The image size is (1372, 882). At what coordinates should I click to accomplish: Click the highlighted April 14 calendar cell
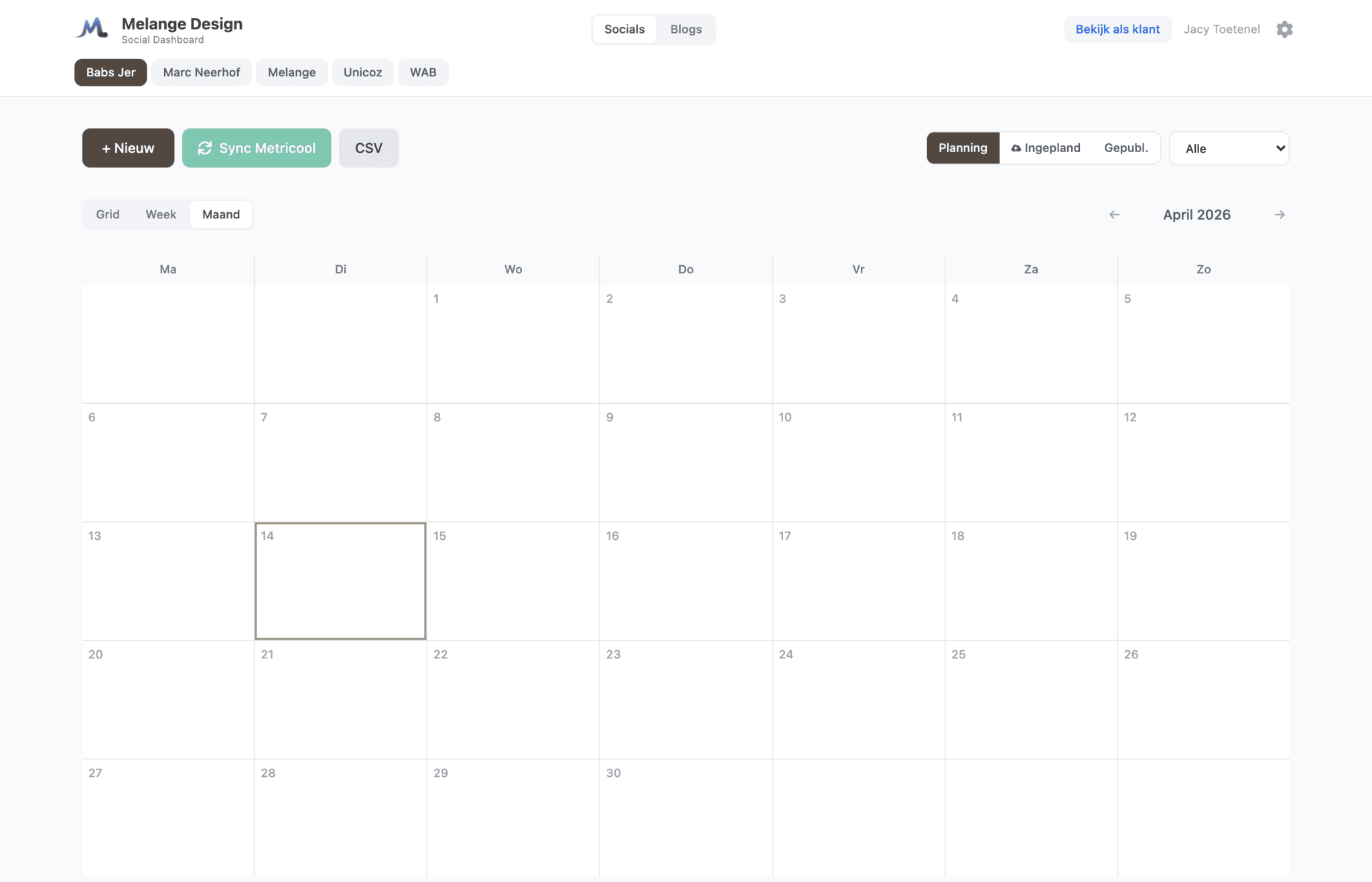tap(340, 581)
